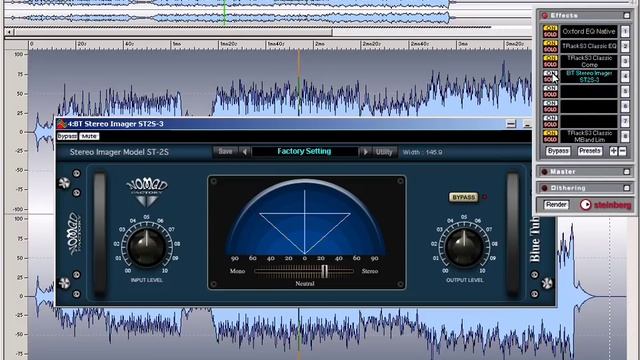Click slot number 7 button of empty slot
Screen dimensions: 640x360
[x=625, y=121]
